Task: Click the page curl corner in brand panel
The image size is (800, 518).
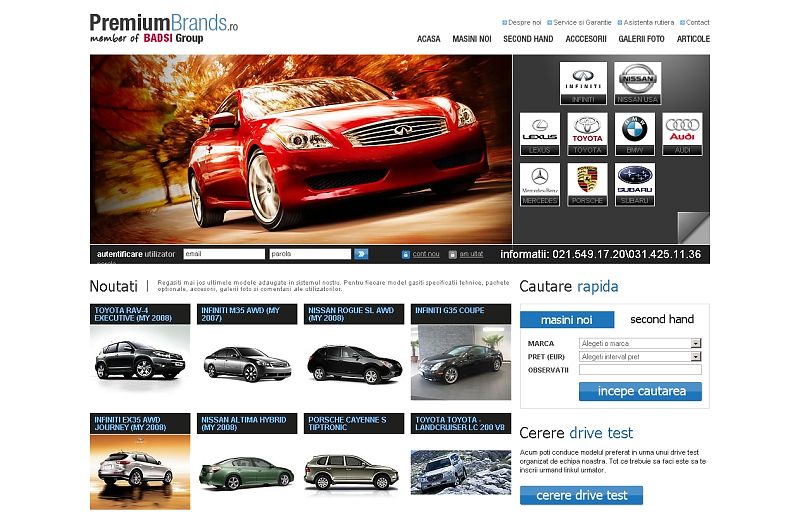Action: [x=694, y=228]
